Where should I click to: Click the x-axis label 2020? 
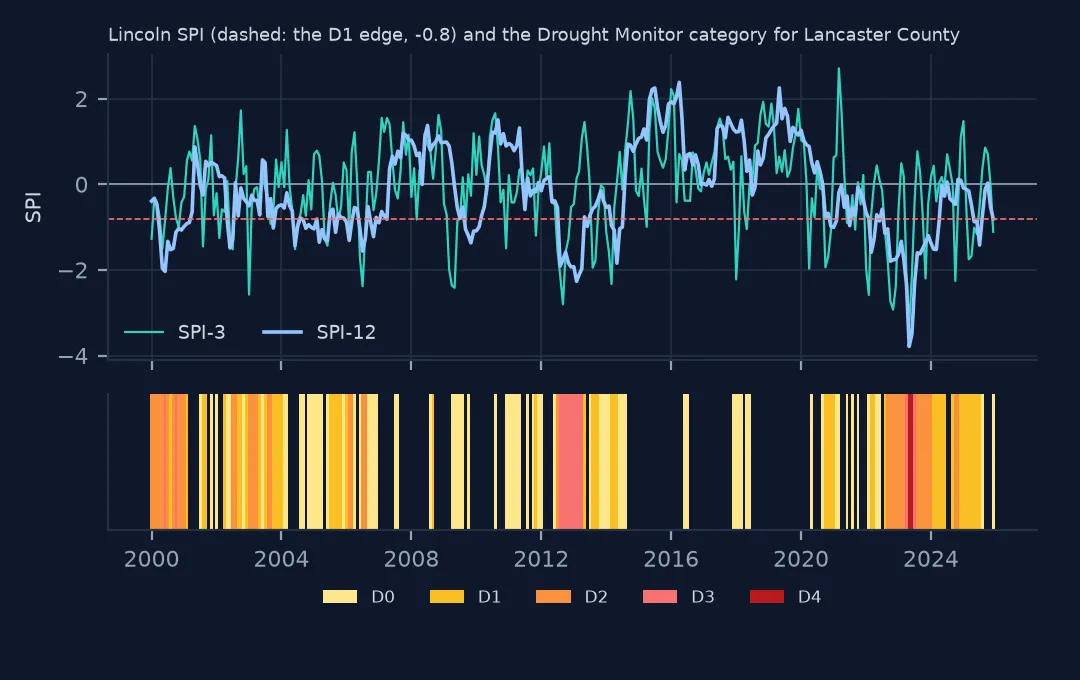800,559
